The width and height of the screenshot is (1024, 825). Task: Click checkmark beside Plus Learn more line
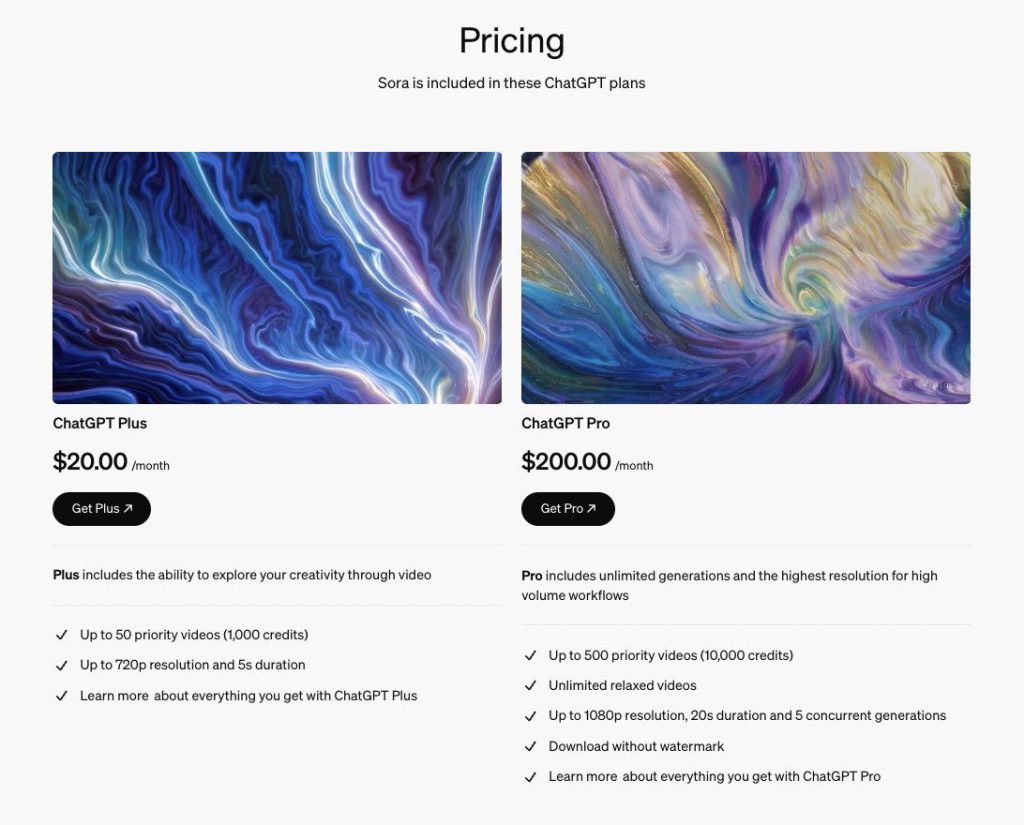point(62,695)
